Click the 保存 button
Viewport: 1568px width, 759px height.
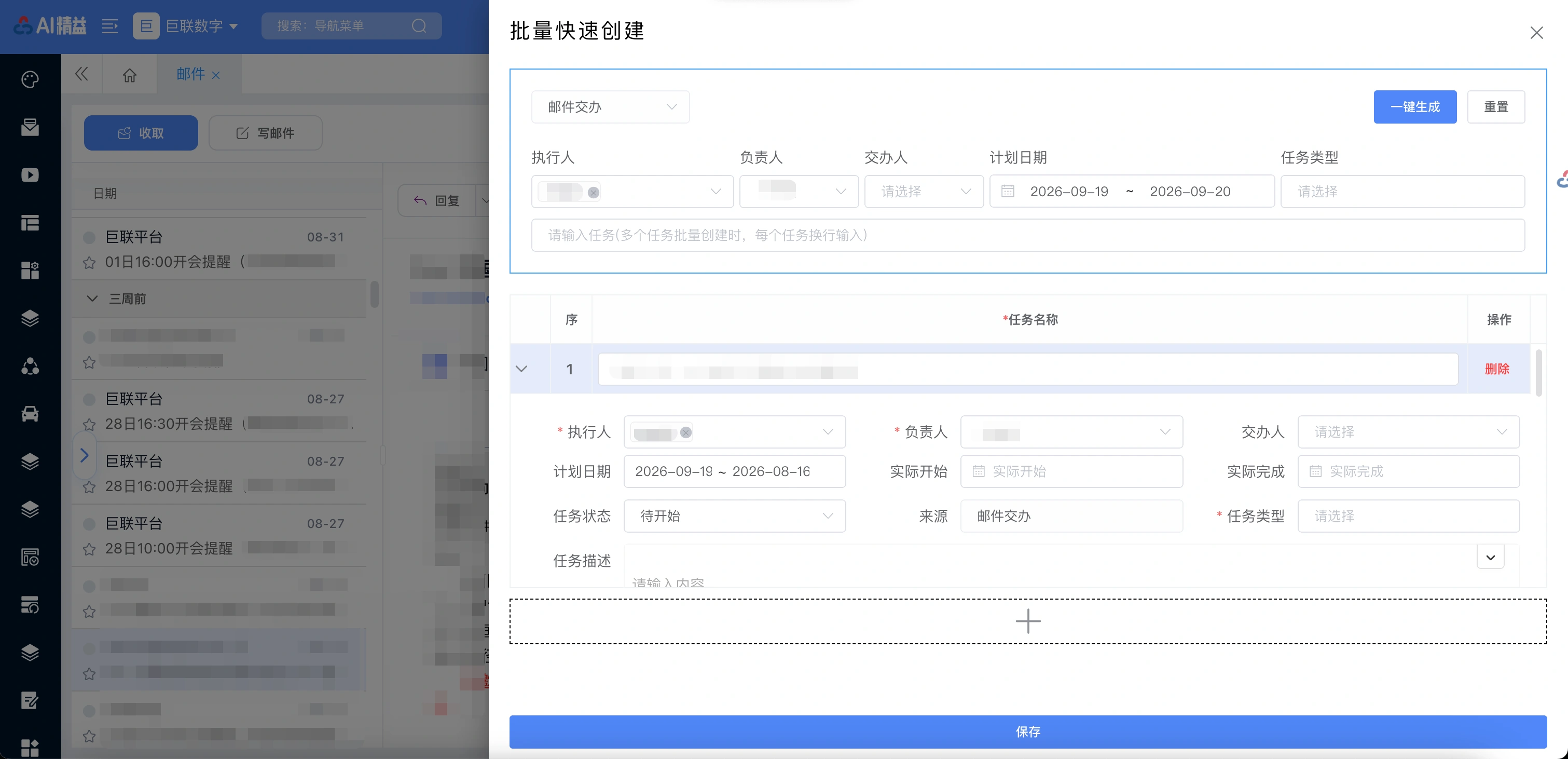point(1027,731)
